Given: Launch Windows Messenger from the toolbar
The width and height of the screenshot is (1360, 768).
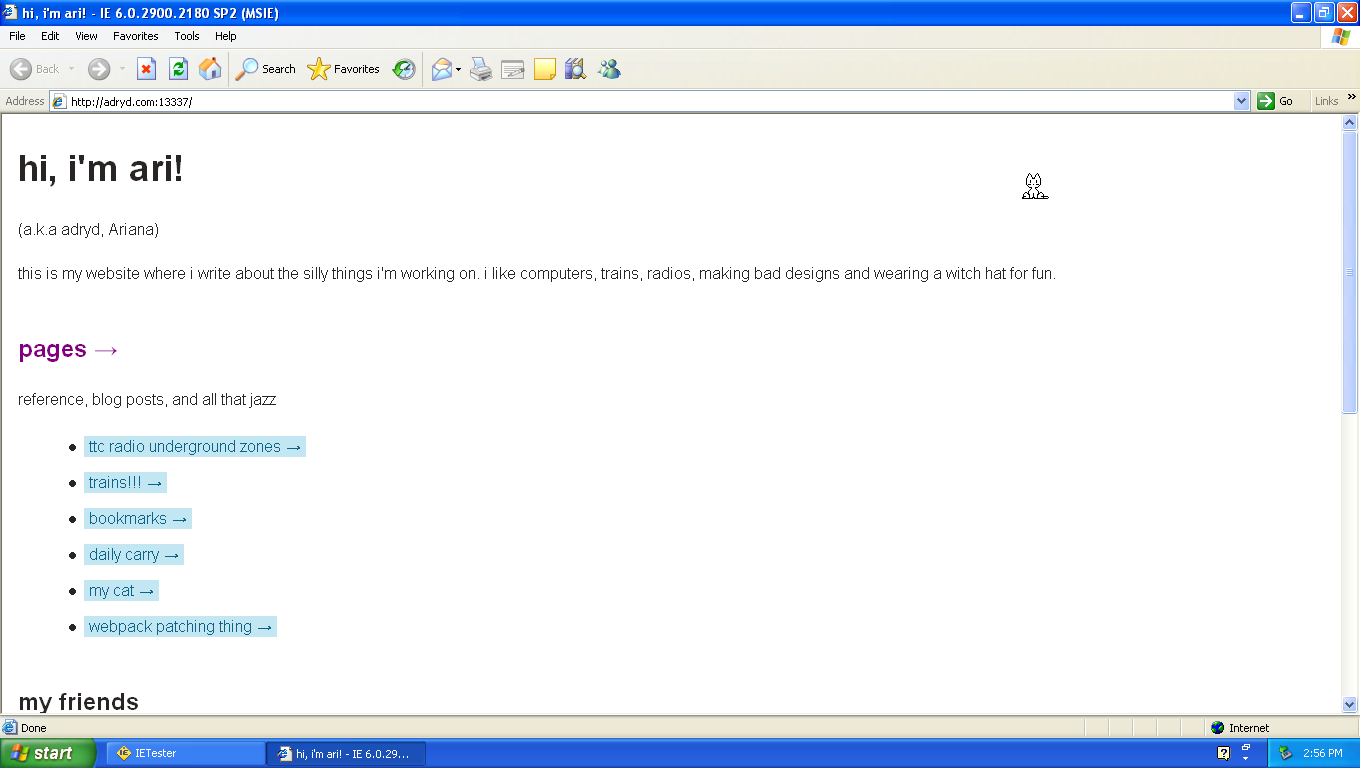Looking at the screenshot, I should point(609,68).
